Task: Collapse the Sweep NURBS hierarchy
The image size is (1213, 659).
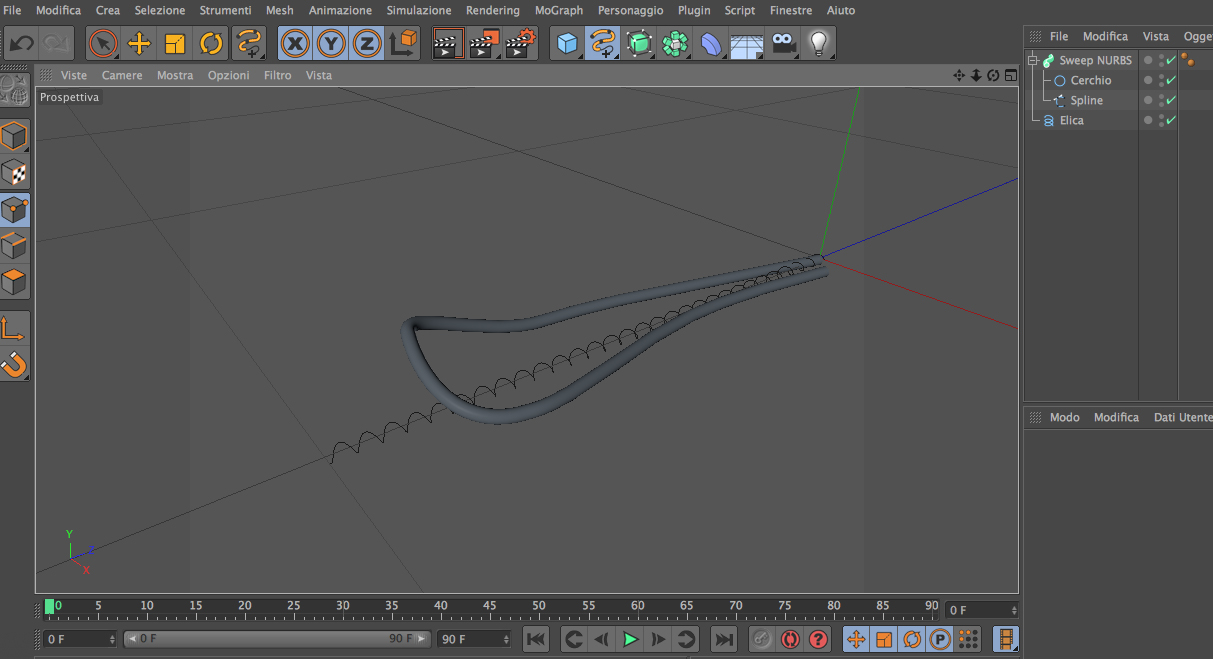Action: (1033, 60)
